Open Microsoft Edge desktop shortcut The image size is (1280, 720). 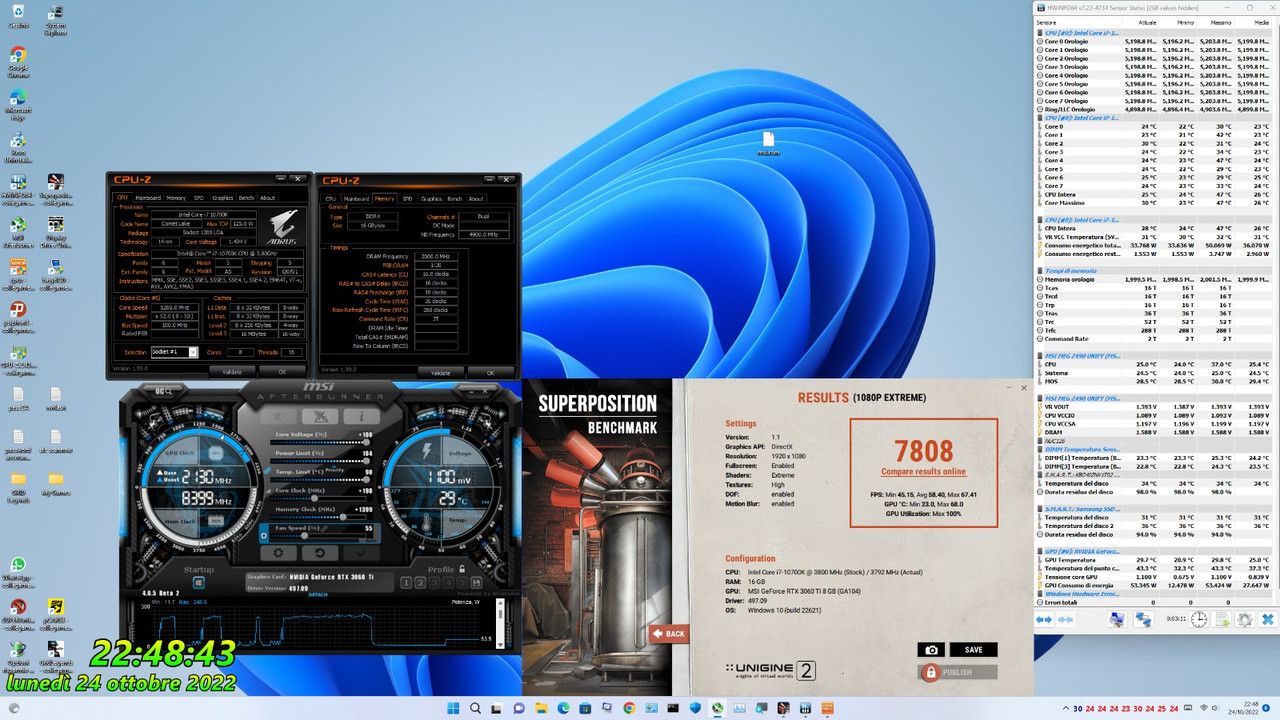18,104
